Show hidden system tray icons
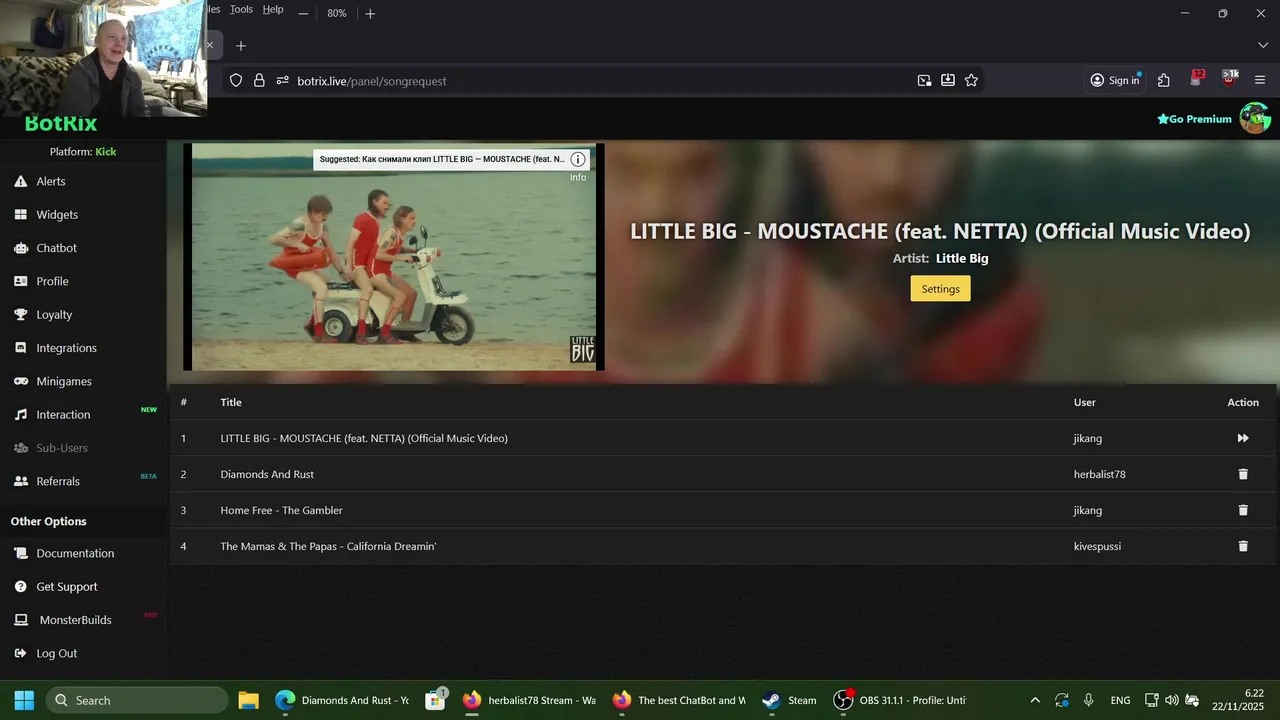Screen dimensions: 1280x720 1035,700
